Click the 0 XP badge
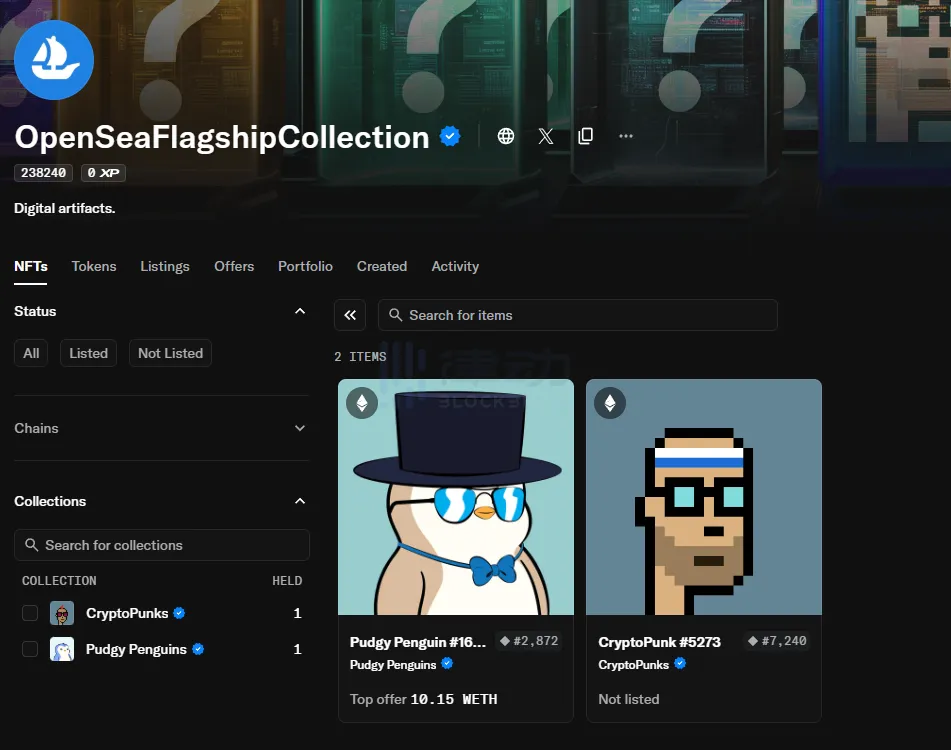Screen dimensions: 951x750 103,173
